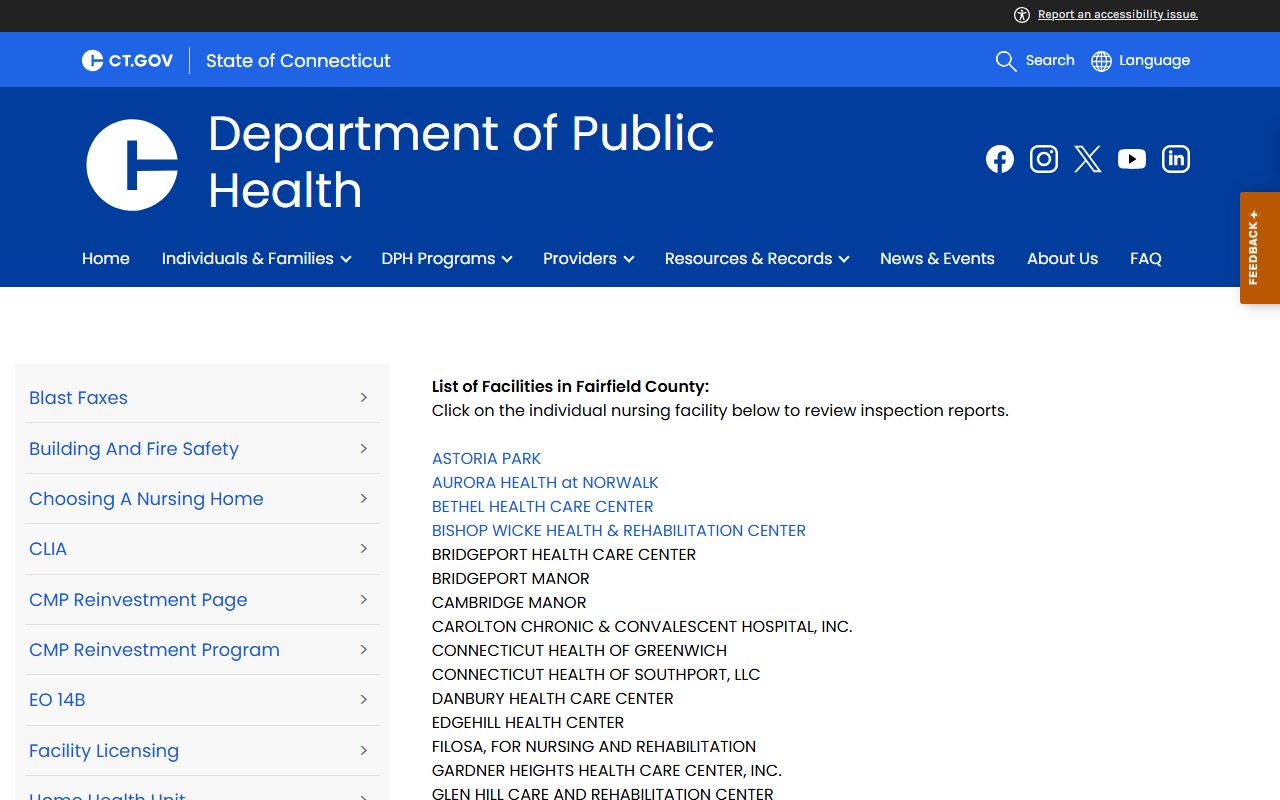Click DANBURY HEALTH CARE CENTER text
The width and height of the screenshot is (1280, 800).
coord(553,699)
